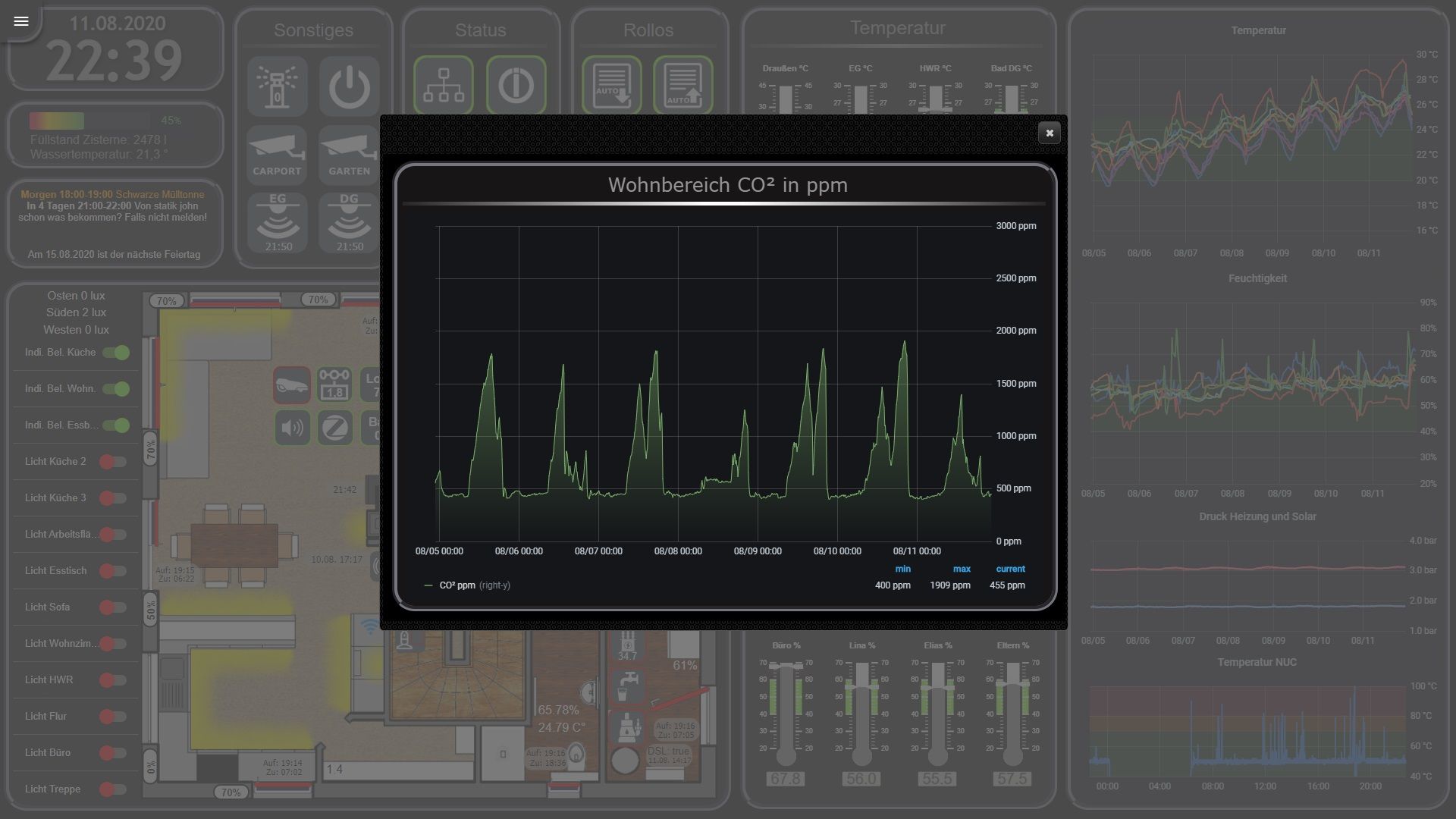This screenshot has width=1456, height=819.
Task: Toggle Indi. Bel. Wohn. switch
Action: 116,389
